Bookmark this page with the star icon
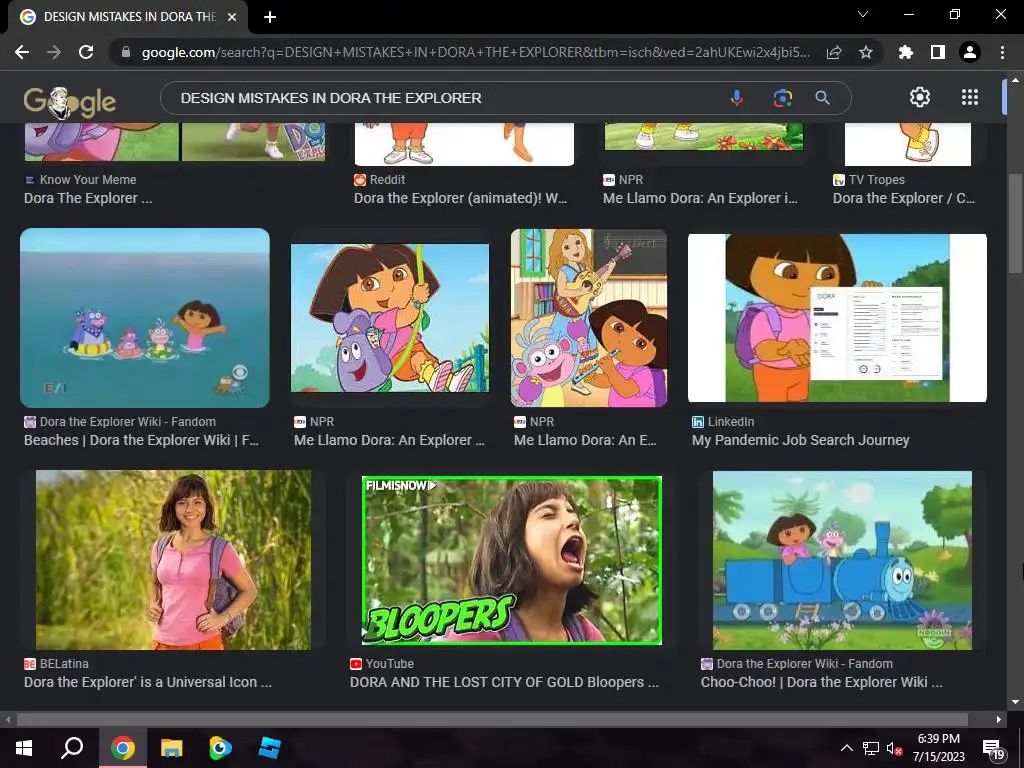This screenshot has height=768, width=1024. click(x=866, y=52)
